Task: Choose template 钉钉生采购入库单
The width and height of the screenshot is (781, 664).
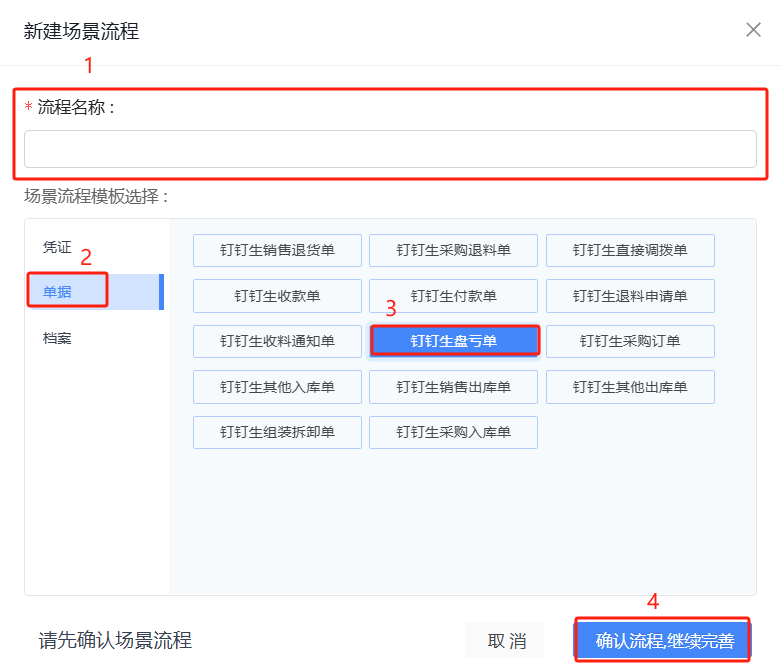Action: [x=453, y=432]
